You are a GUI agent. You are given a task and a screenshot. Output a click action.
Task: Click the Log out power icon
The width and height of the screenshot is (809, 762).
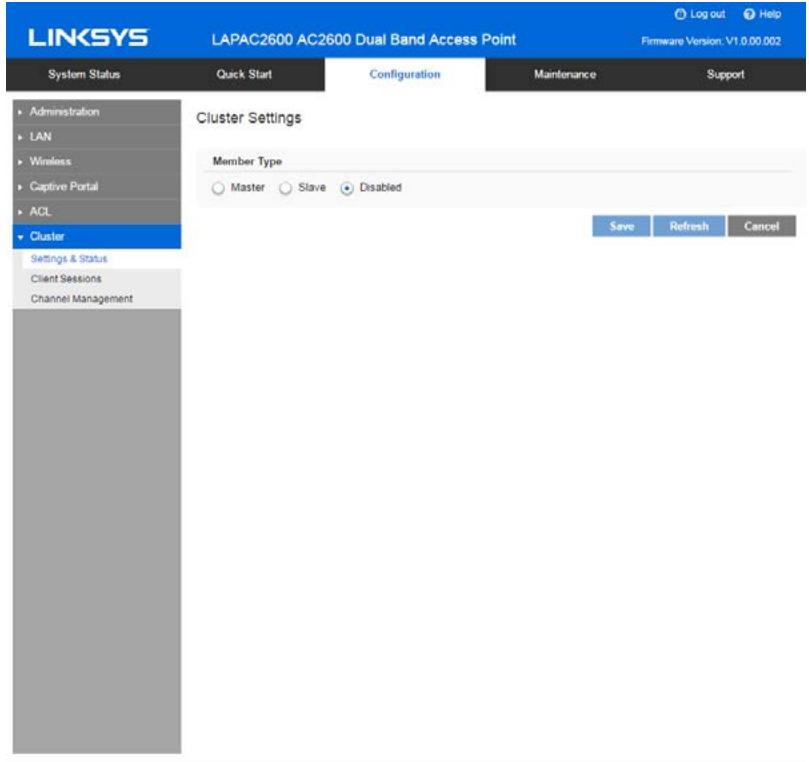680,14
